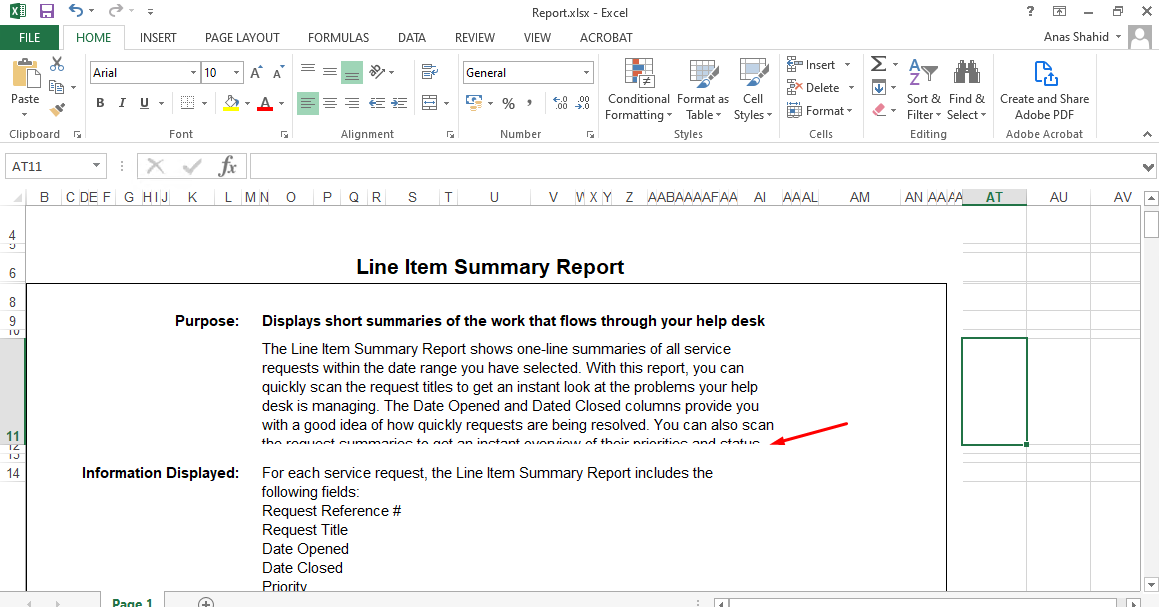Click the green FILE button

tap(30, 38)
